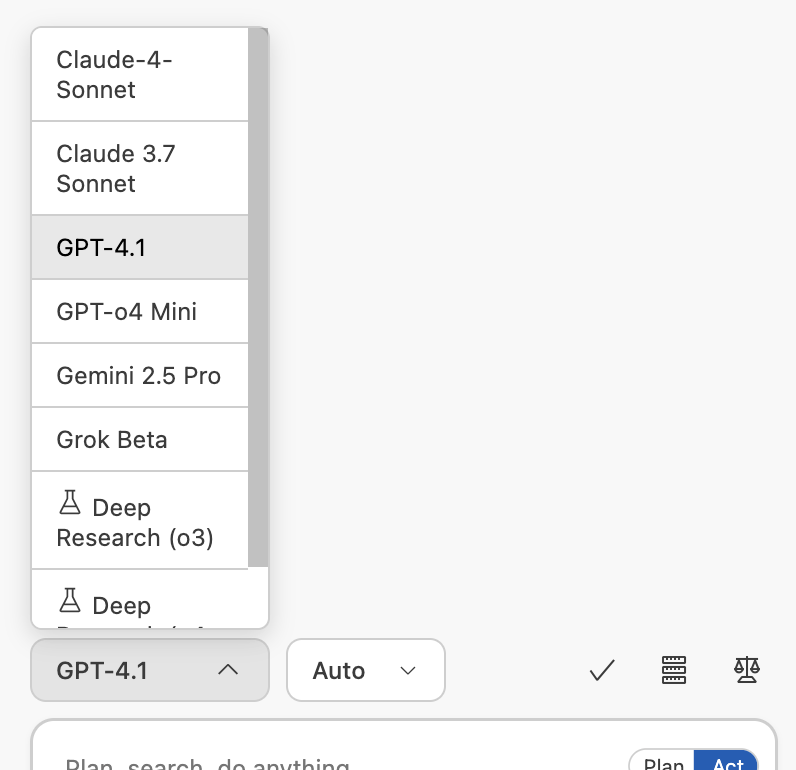
Task: Choose Gemini 2.5 Pro model
Action: pyautogui.click(x=140, y=376)
